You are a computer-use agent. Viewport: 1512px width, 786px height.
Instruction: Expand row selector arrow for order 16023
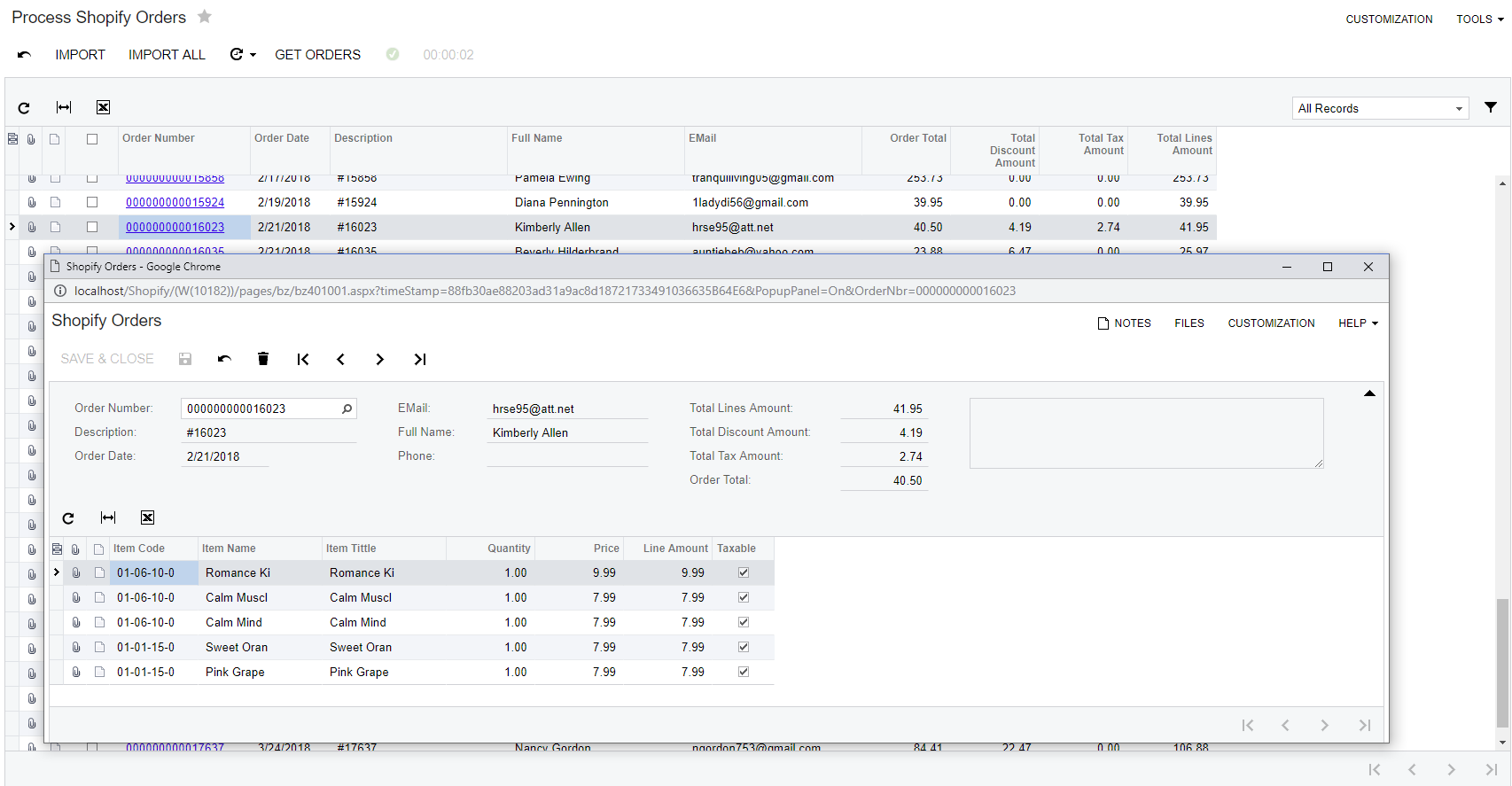click(x=12, y=227)
